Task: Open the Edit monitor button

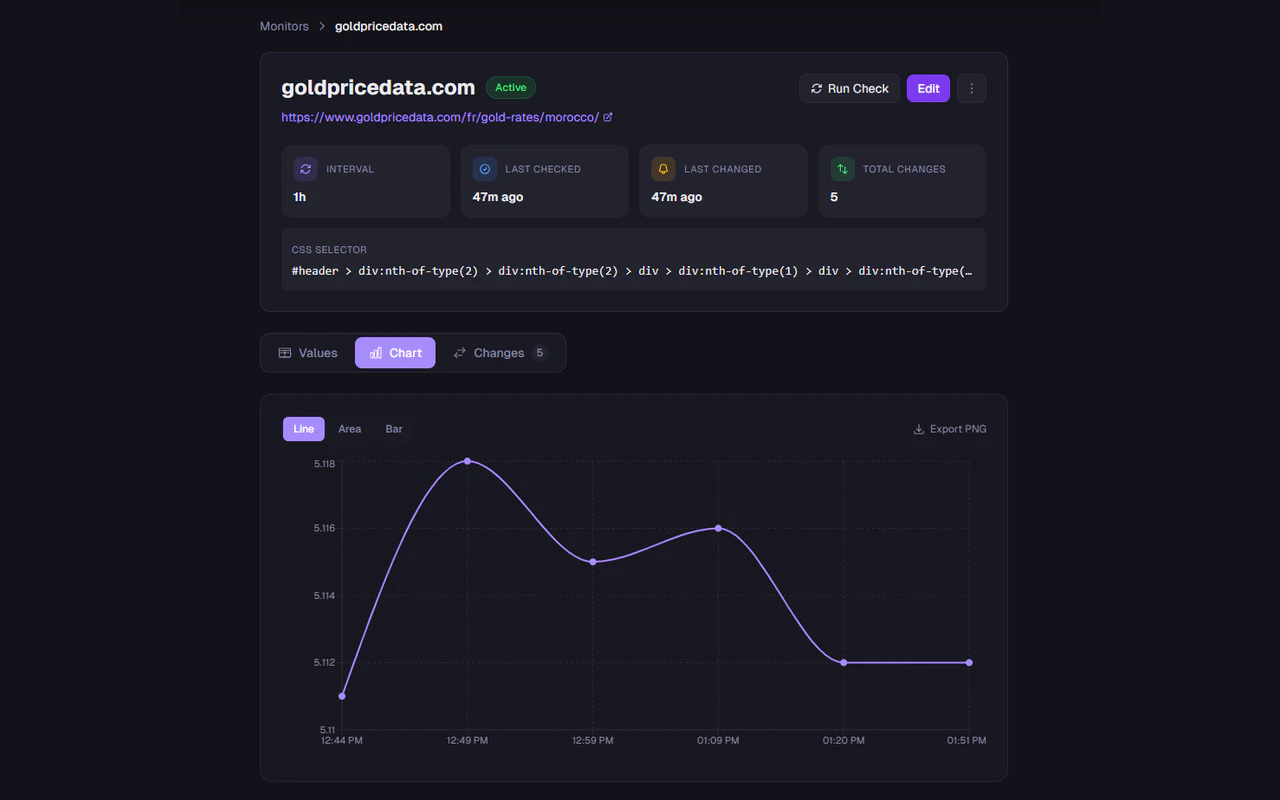Action: 928,88
